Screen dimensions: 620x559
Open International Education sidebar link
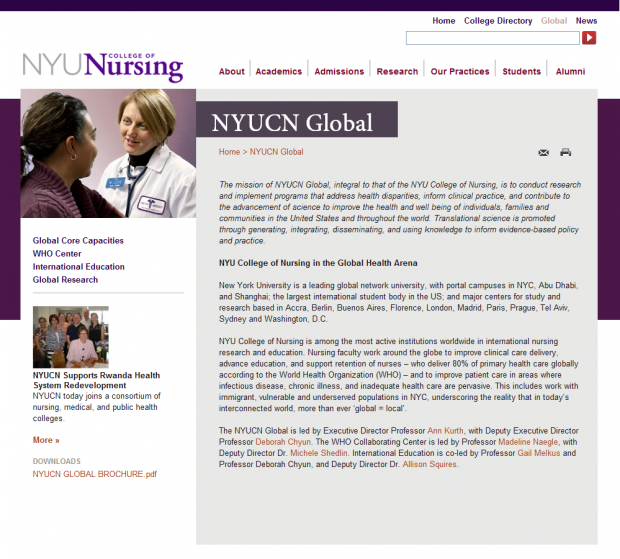point(78,267)
